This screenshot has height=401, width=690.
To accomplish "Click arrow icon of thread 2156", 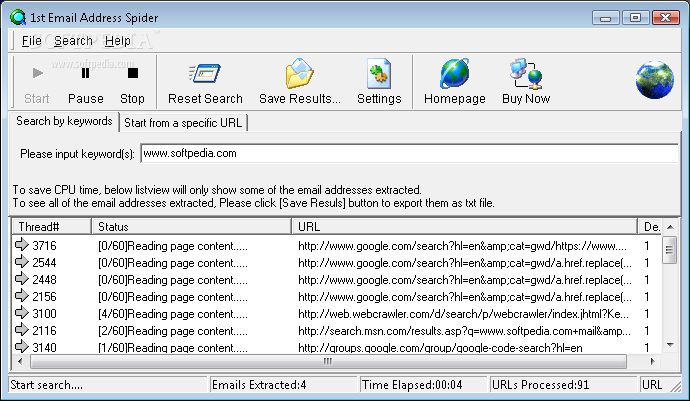I will [x=22, y=295].
